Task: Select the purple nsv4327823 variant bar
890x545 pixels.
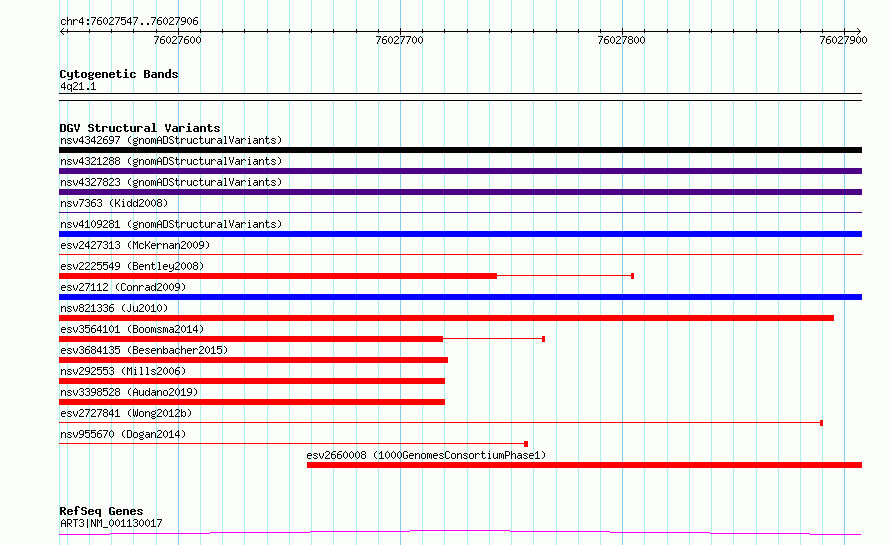Action: (460, 192)
